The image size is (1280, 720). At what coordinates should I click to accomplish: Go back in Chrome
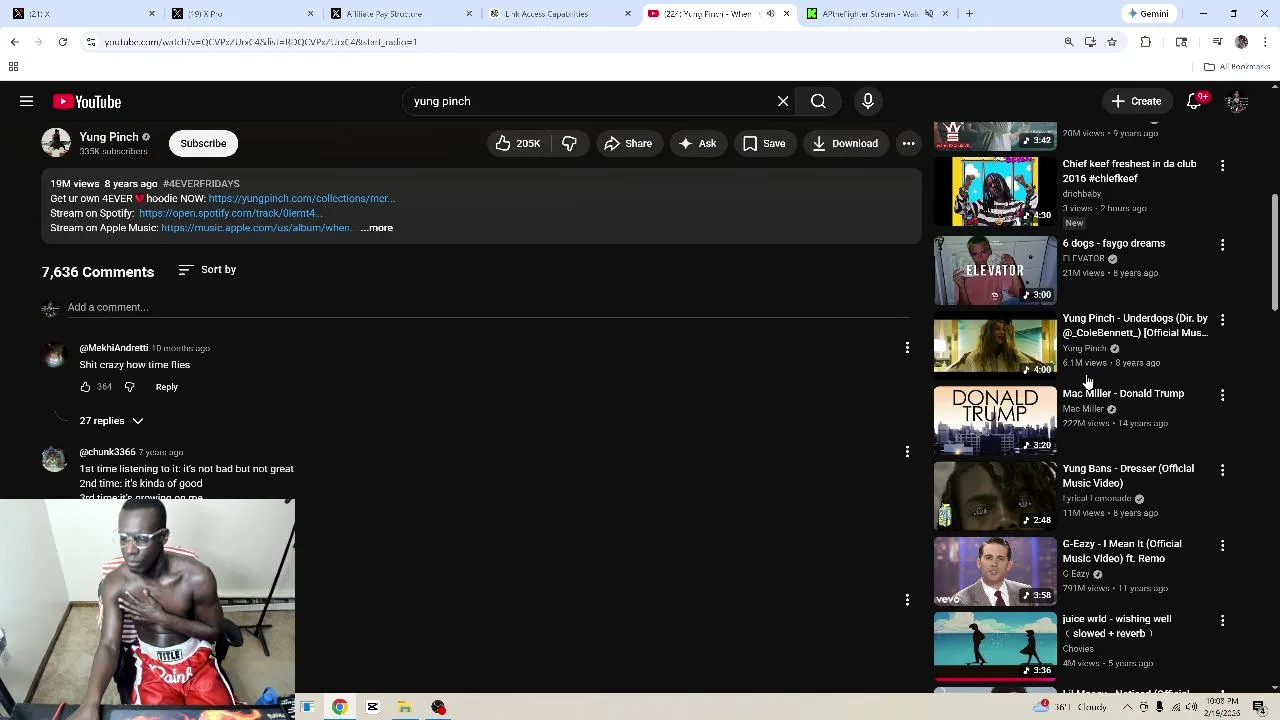pos(15,42)
